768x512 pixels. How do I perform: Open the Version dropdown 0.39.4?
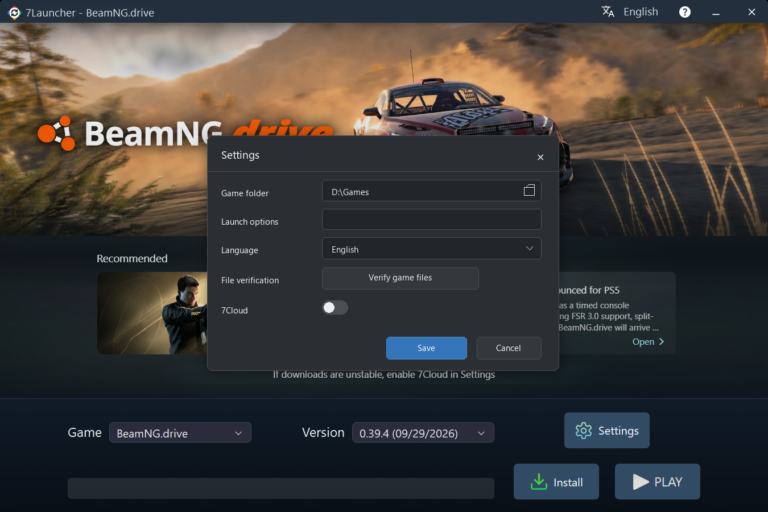pos(423,433)
